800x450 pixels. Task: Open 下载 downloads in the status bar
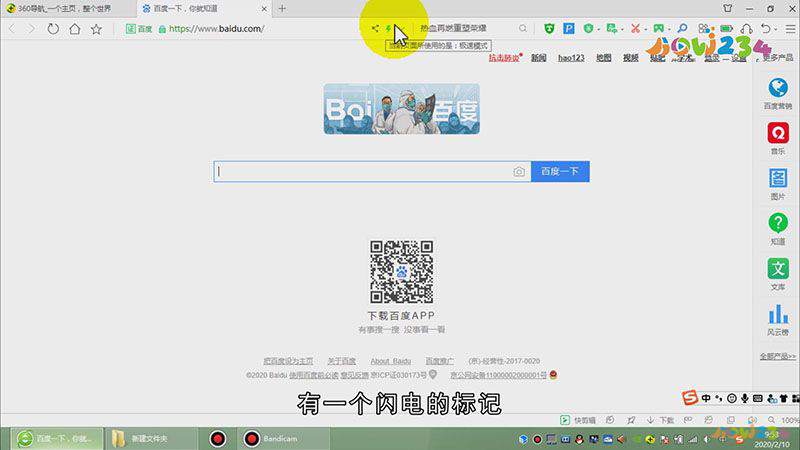tap(660, 420)
